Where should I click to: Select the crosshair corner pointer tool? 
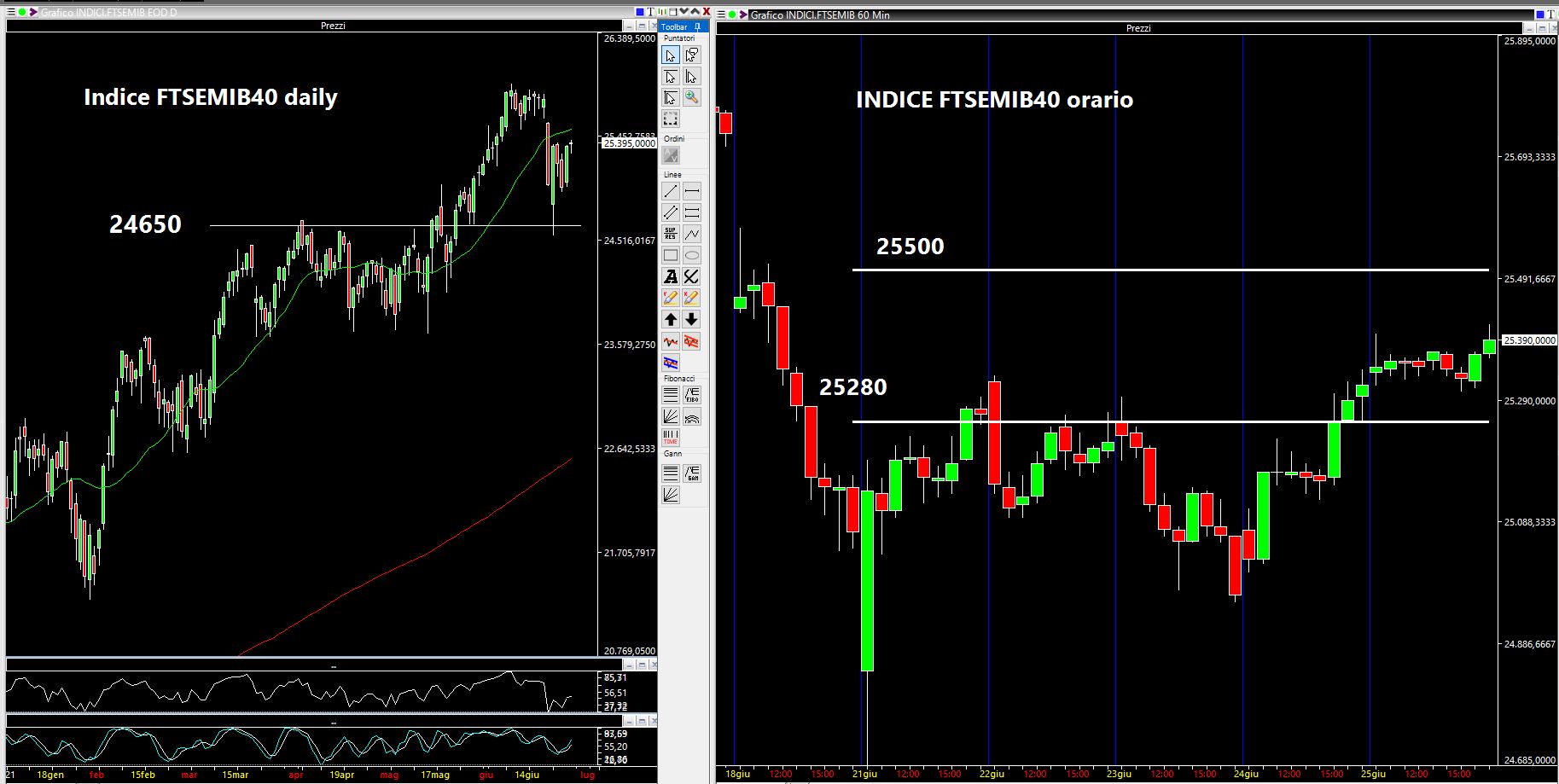(671, 97)
